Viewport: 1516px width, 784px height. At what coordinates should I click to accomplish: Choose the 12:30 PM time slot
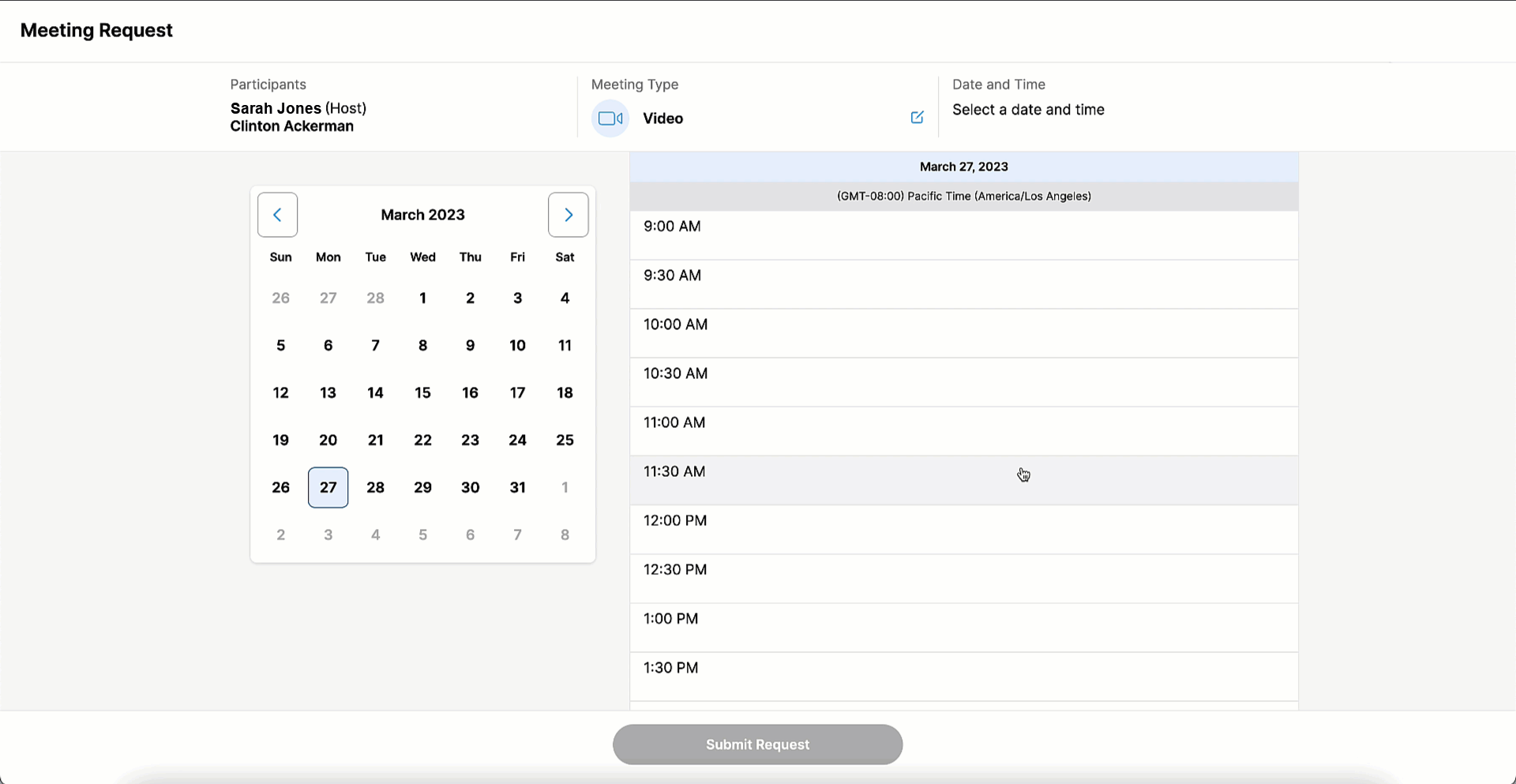pyautogui.click(x=963, y=578)
